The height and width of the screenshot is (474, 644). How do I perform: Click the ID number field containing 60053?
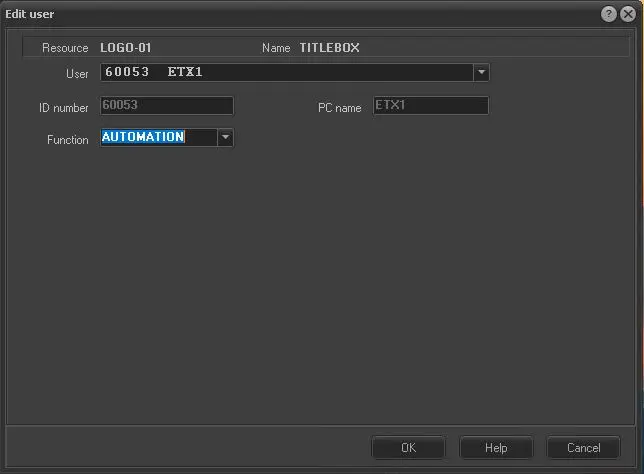coord(166,106)
